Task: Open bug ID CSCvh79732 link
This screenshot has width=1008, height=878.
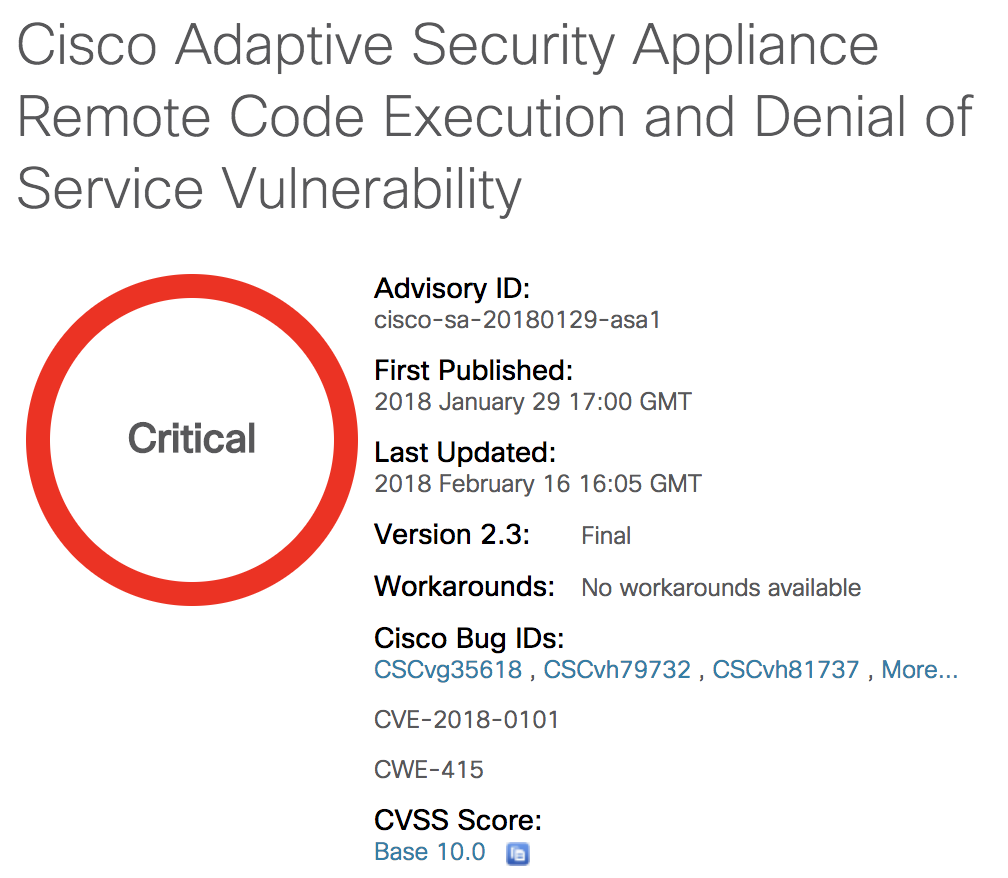Action: tap(617, 670)
